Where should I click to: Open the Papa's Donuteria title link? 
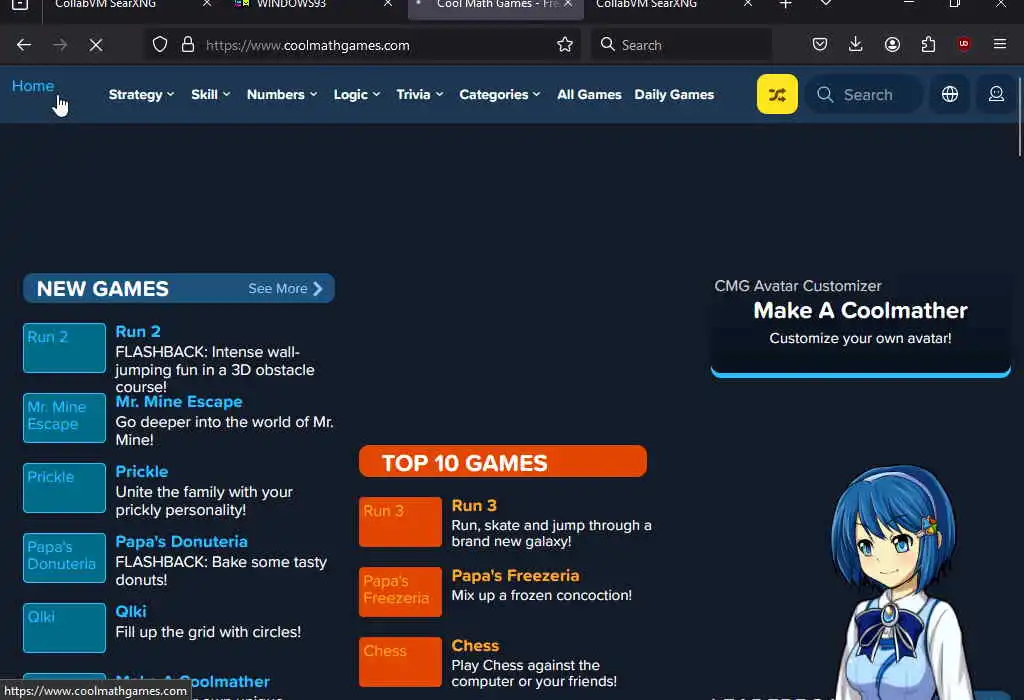182,541
